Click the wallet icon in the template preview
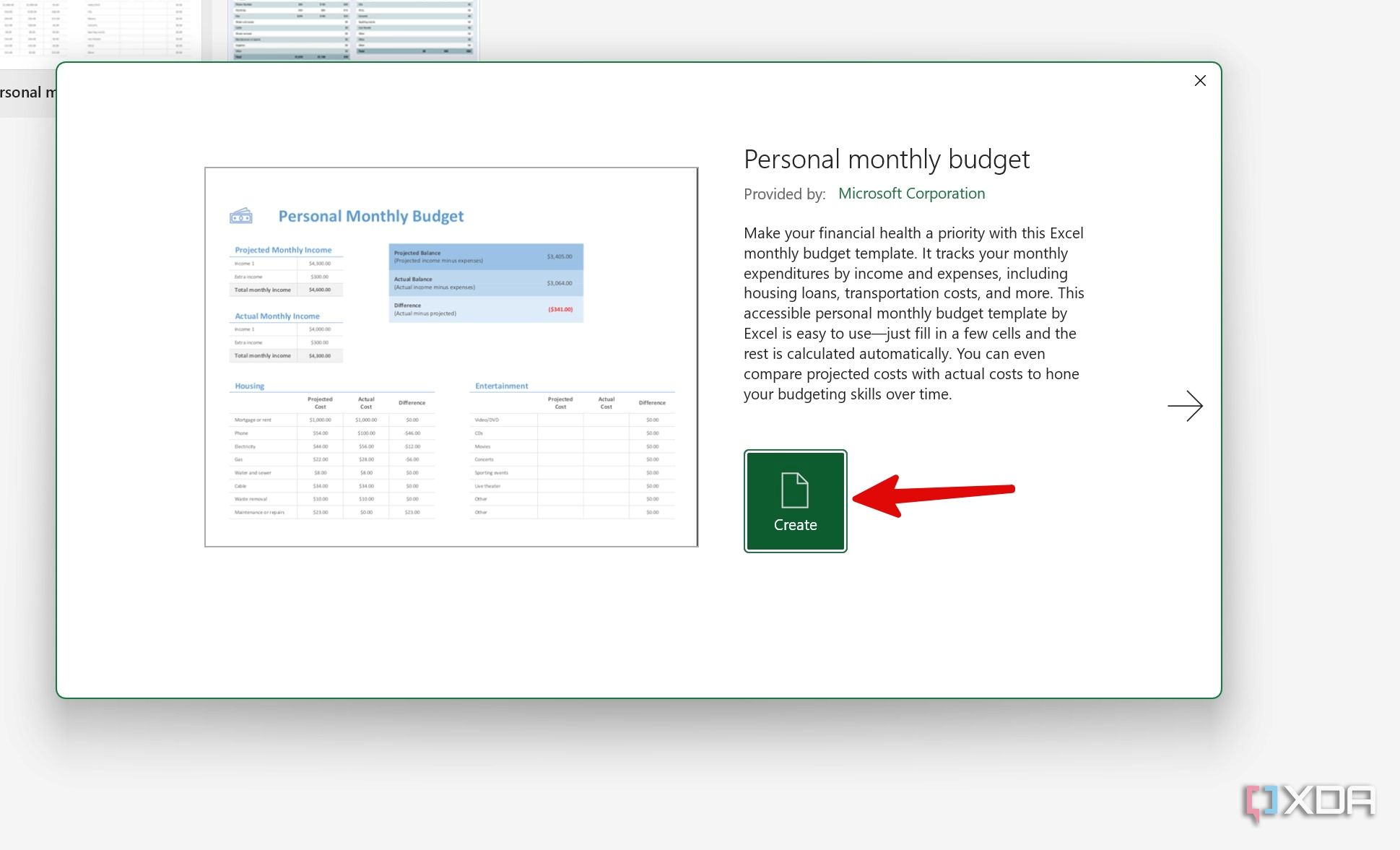Screen dimensions: 1400x850 point(241,215)
